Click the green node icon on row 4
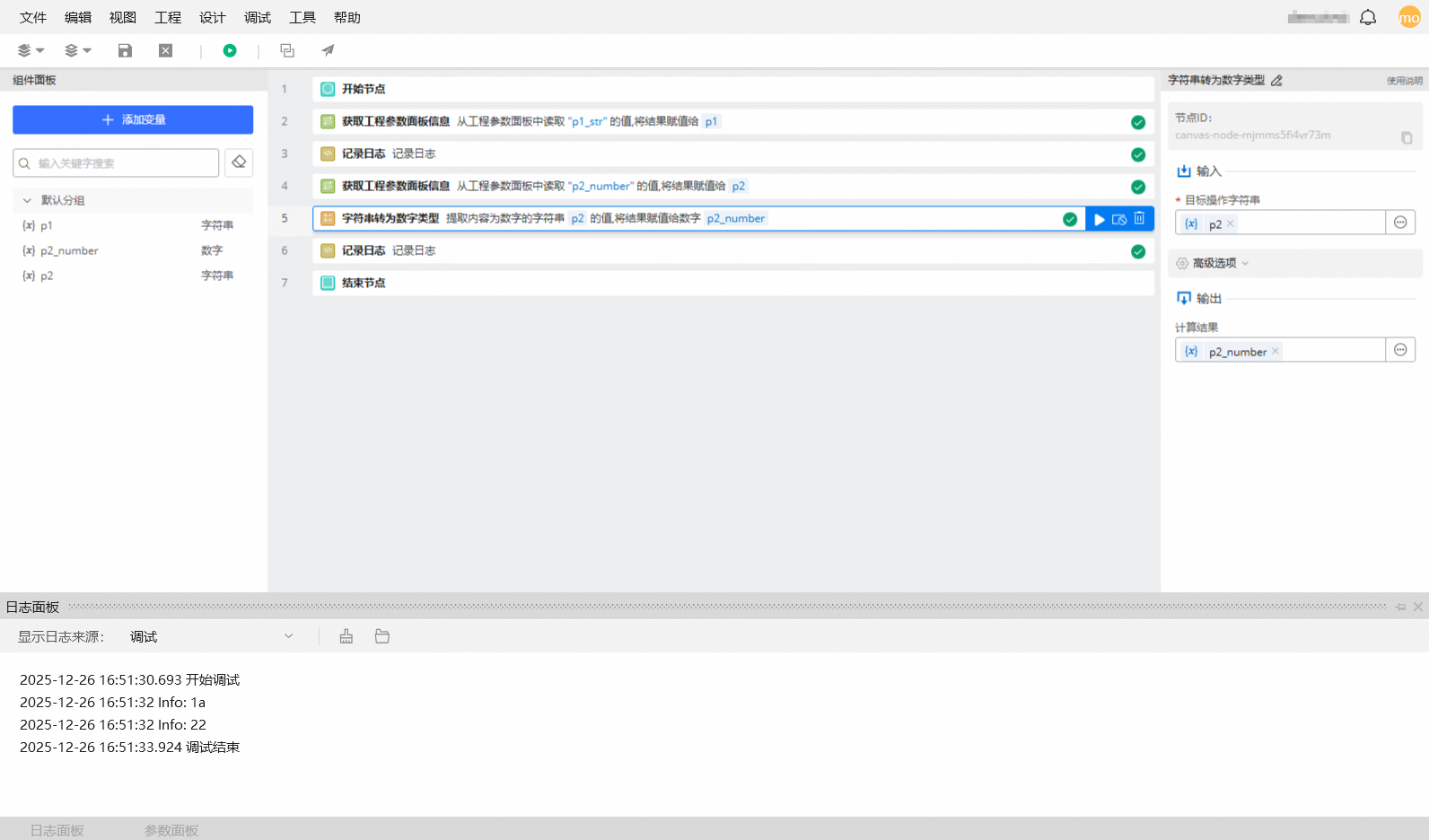The height and width of the screenshot is (840, 1429). pyautogui.click(x=328, y=186)
